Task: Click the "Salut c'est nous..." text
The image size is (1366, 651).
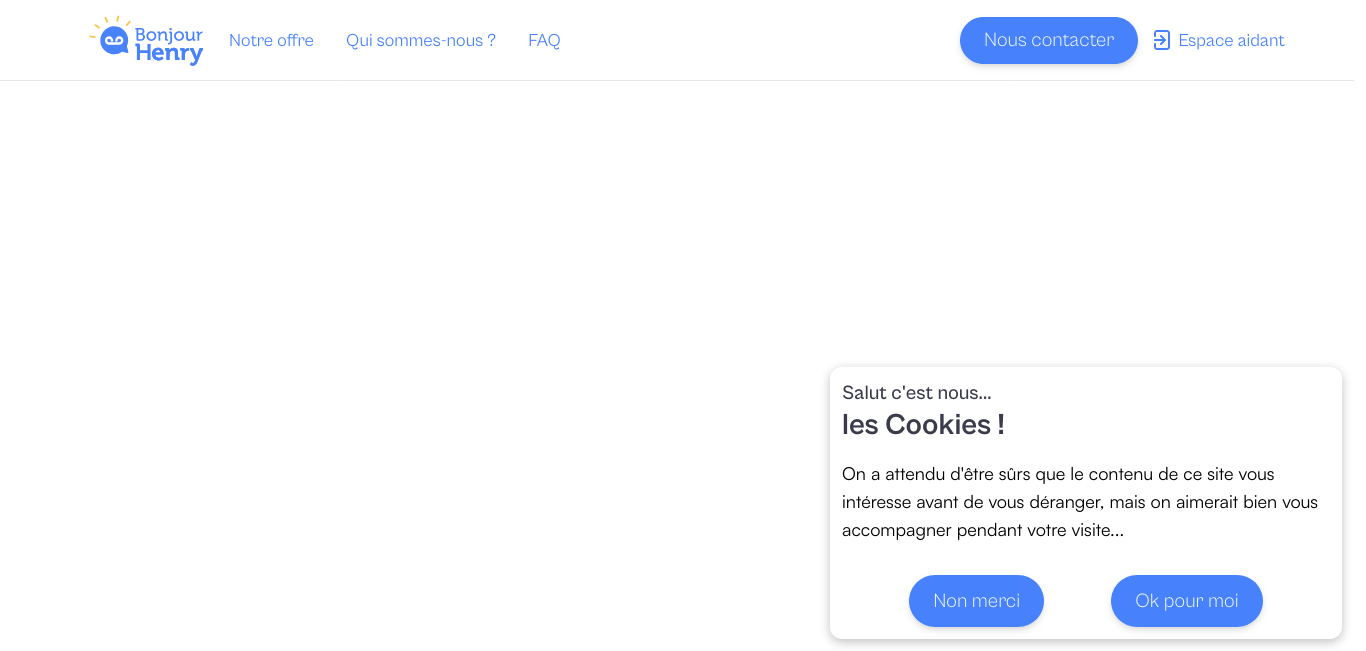Action: (x=916, y=393)
